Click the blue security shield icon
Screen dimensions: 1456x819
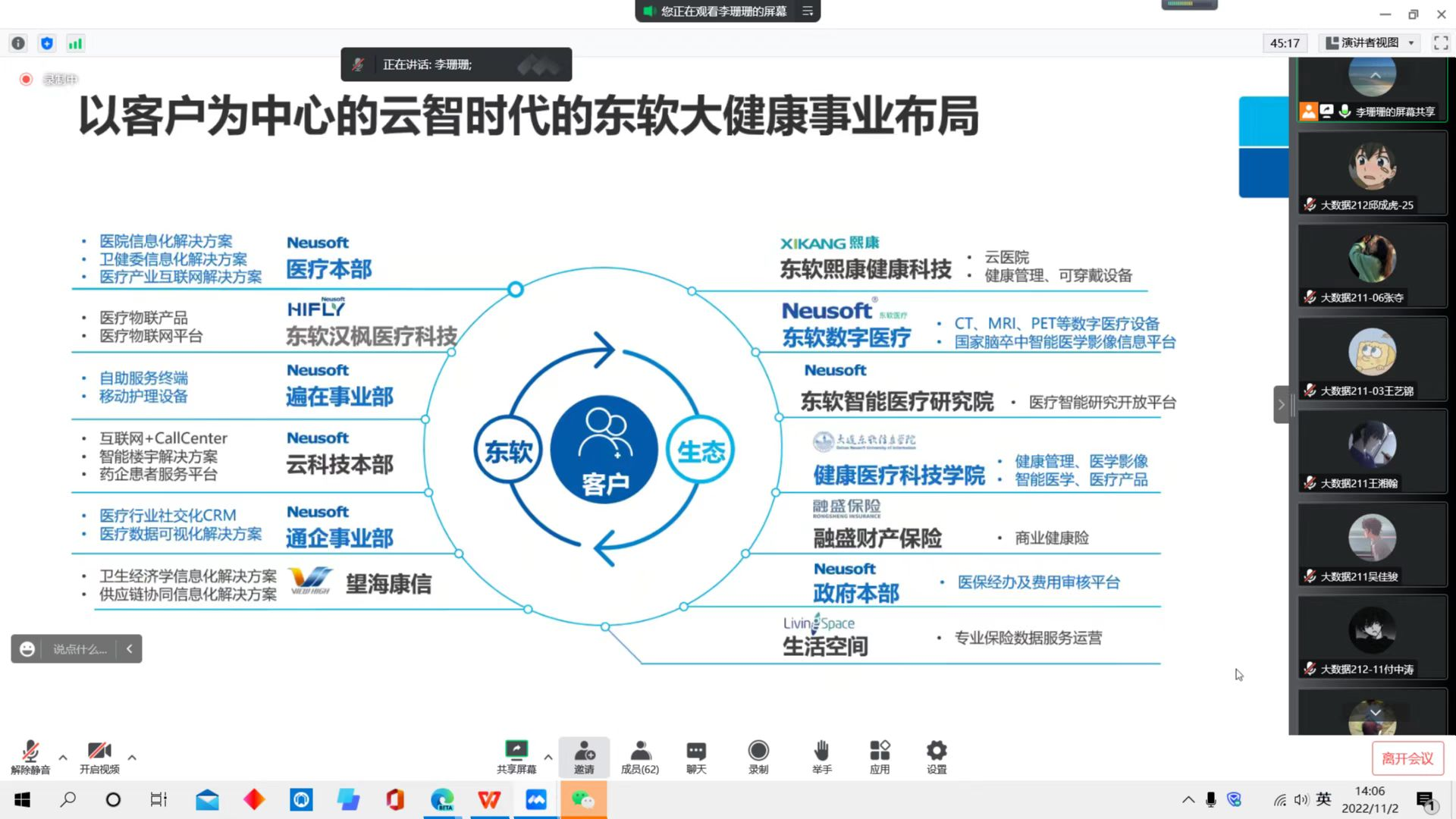(x=47, y=43)
